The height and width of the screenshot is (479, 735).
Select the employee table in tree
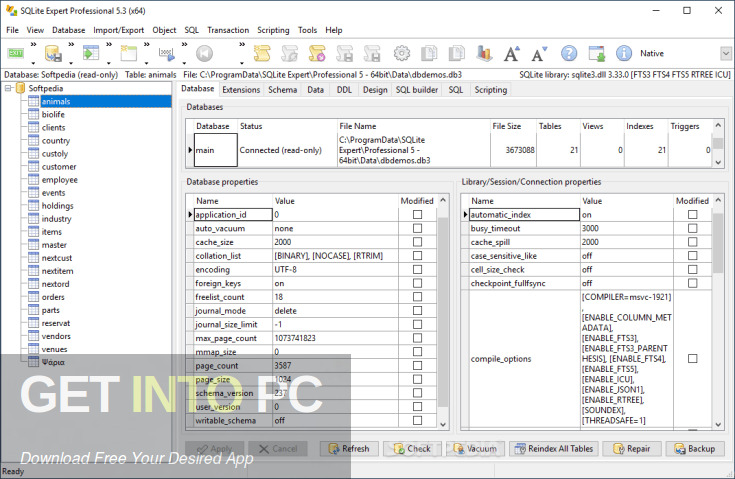pyautogui.click(x=60, y=180)
